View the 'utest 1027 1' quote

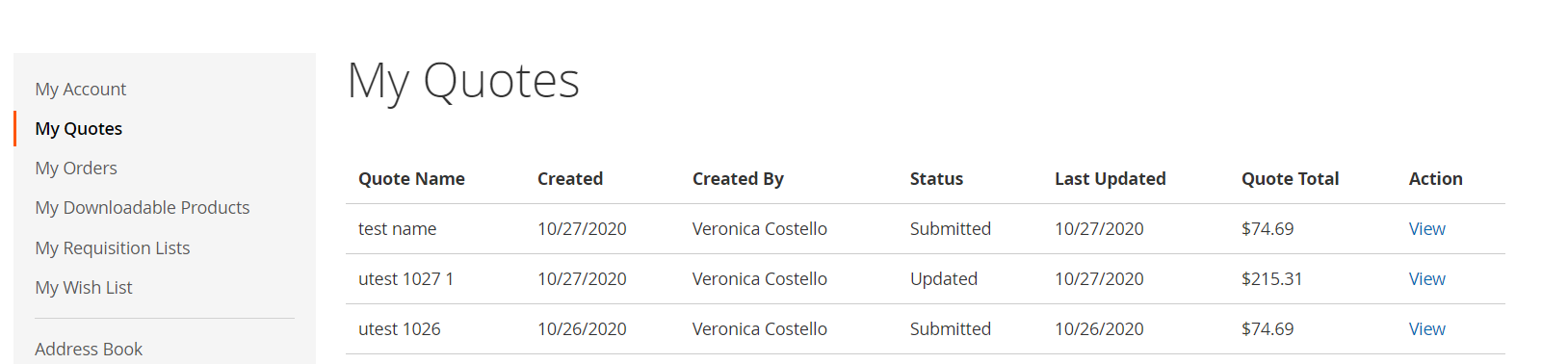tap(1426, 278)
